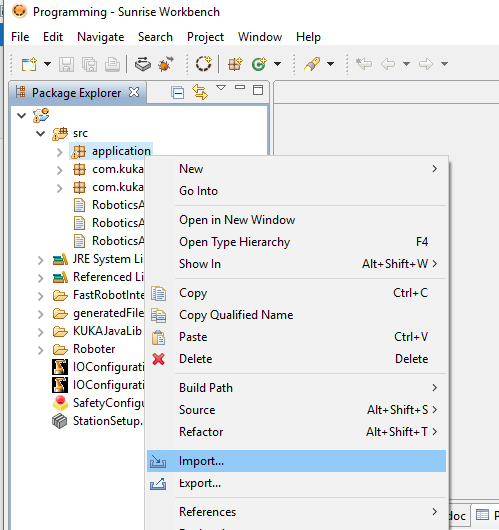This screenshot has width=499, height=530.
Task: Expand the KUKAJavaLib folder
Action: [41, 332]
